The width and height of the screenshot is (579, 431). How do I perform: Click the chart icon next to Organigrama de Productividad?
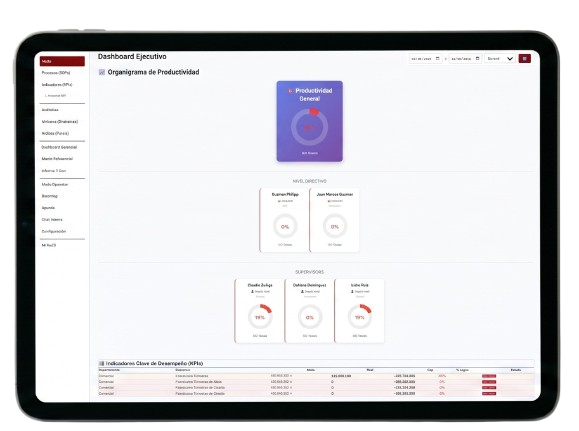click(102, 72)
